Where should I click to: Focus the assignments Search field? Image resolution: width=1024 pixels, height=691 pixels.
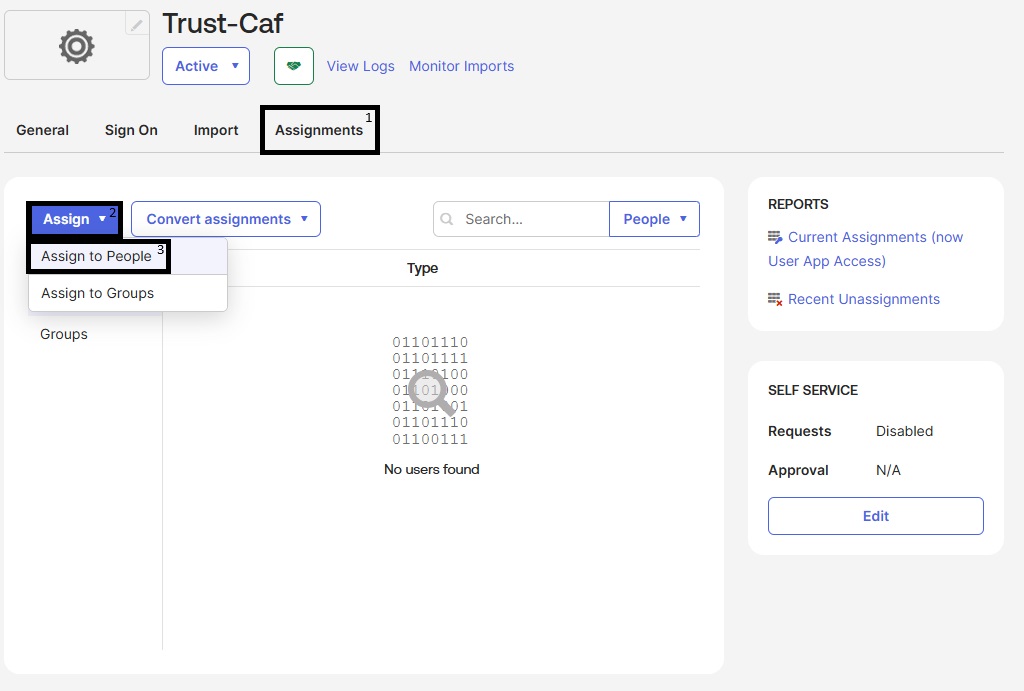[521, 219]
